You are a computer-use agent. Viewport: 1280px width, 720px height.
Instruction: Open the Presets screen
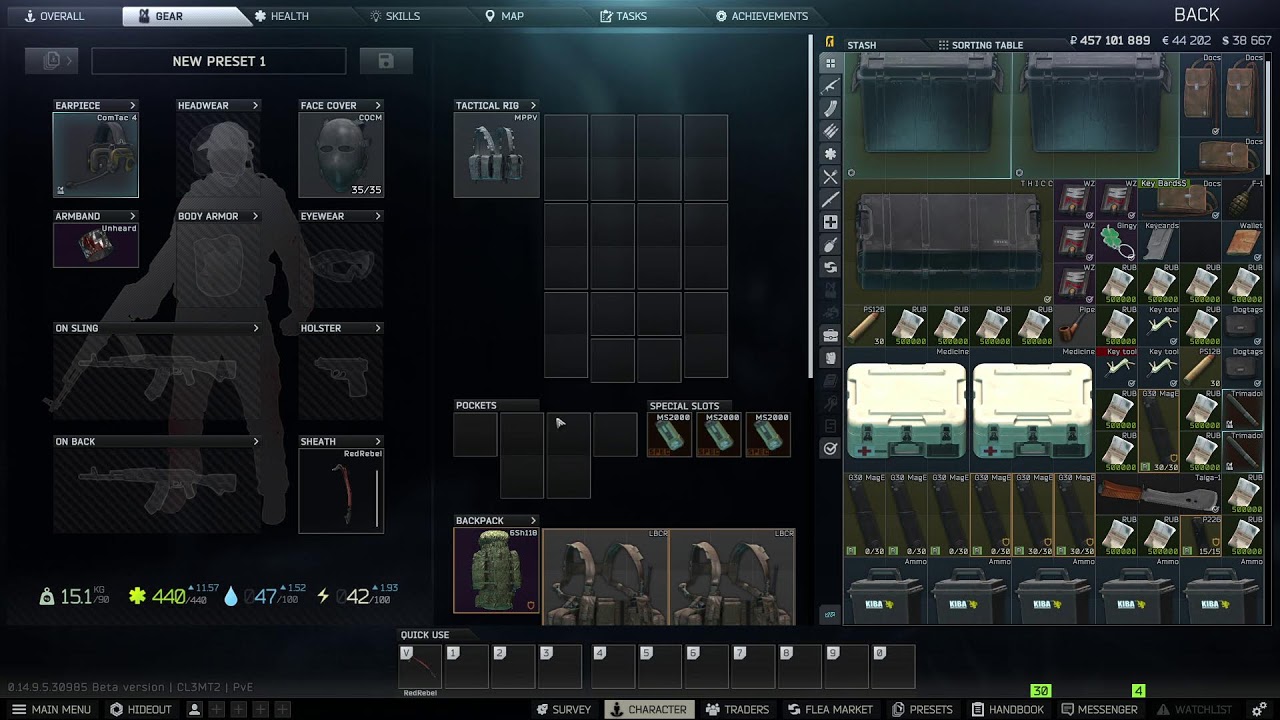click(922, 709)
